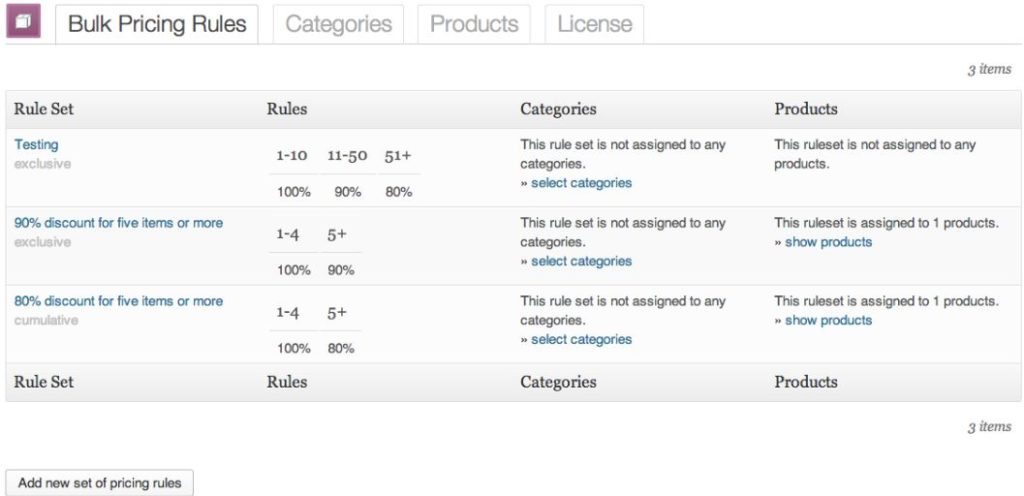This screenshot has width=1024, height=496.
Task: Click Add new set of pricing rules
Action: pos(100,483)
